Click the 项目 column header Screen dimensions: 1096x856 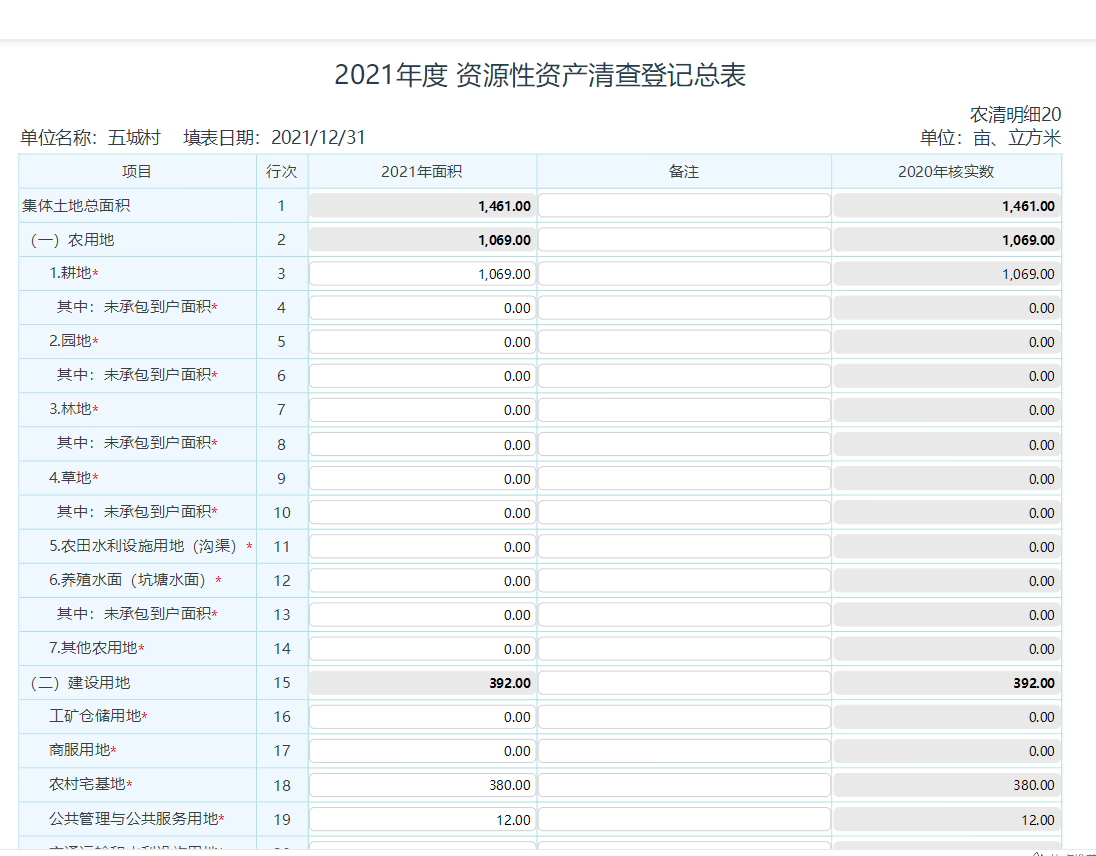tap(136, 172)
